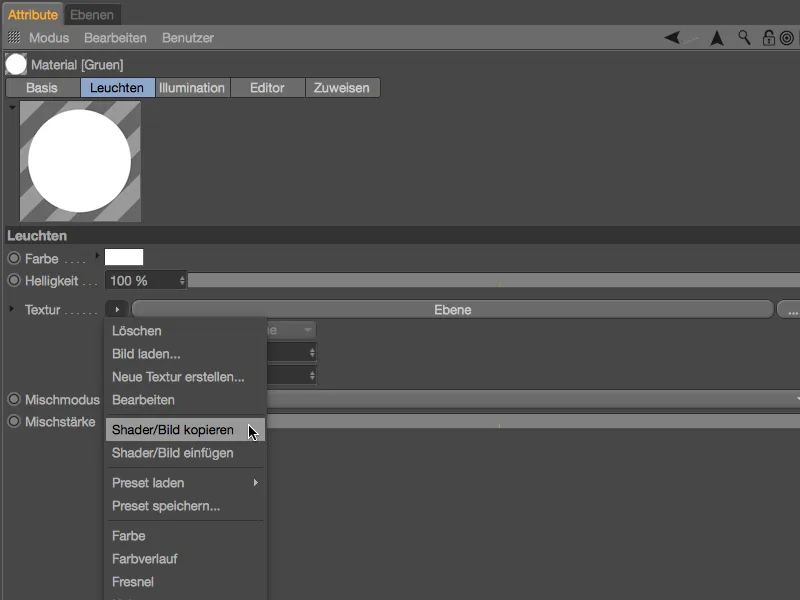800x600 pixels.
Task: Select the Basis tab
Action: click(x=42, y=88)
